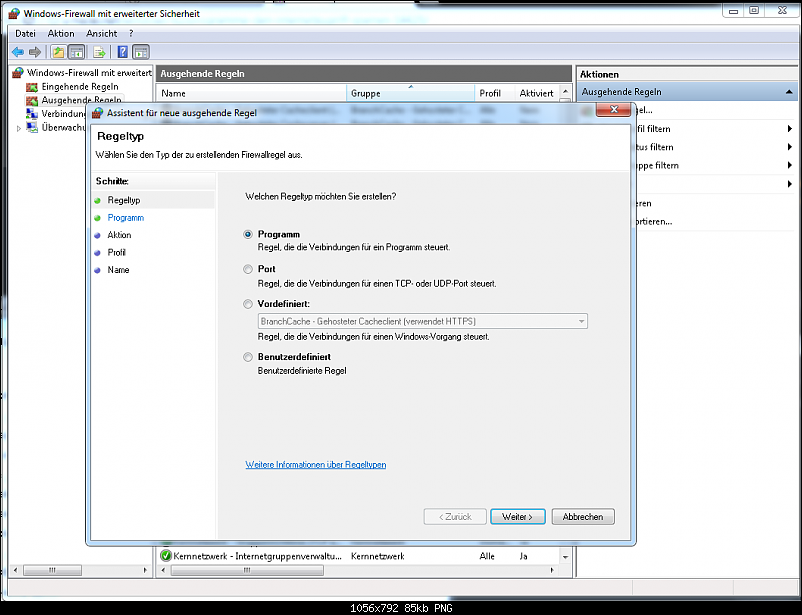Open the Status filtern submenu arrow
This screenshot has width=802, height=615.
click(x=790, y=147)
